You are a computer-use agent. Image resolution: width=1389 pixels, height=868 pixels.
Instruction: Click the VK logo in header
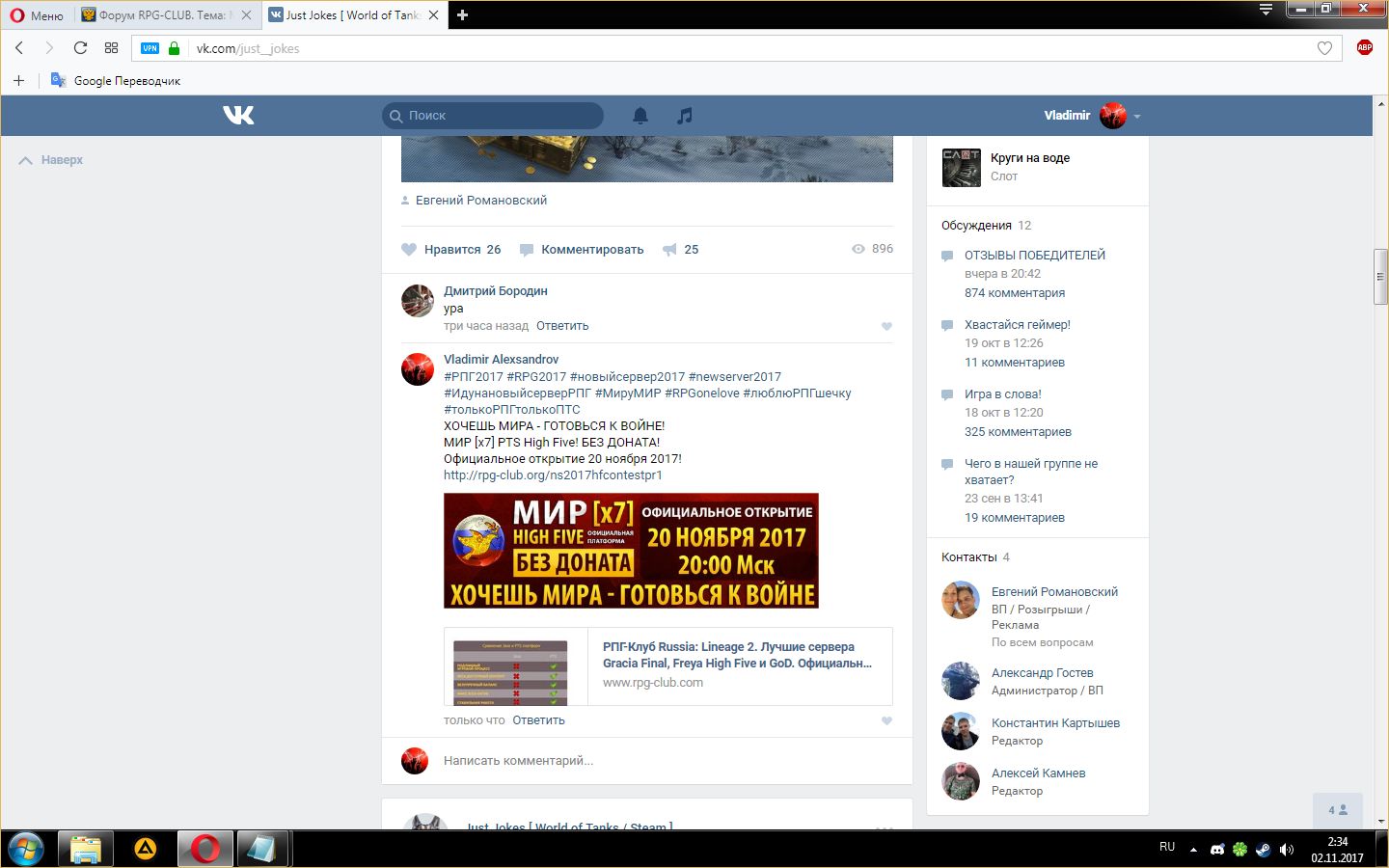pos(238,116)
